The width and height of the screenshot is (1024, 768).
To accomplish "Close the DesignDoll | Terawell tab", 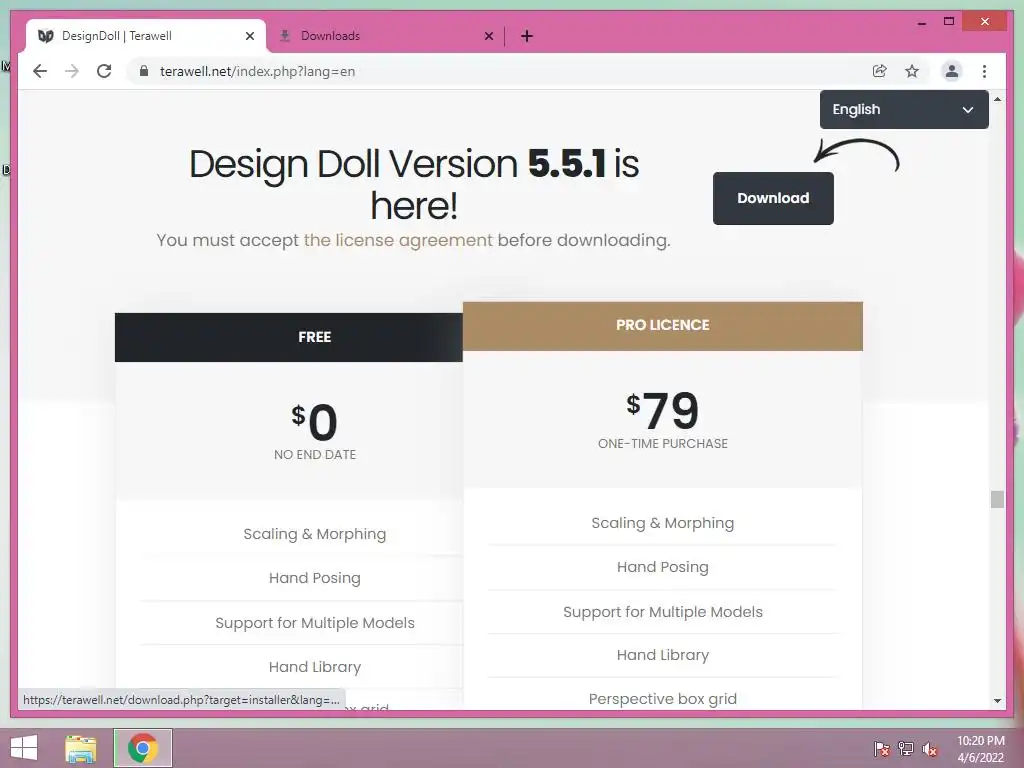I will (x=249, y=36).
